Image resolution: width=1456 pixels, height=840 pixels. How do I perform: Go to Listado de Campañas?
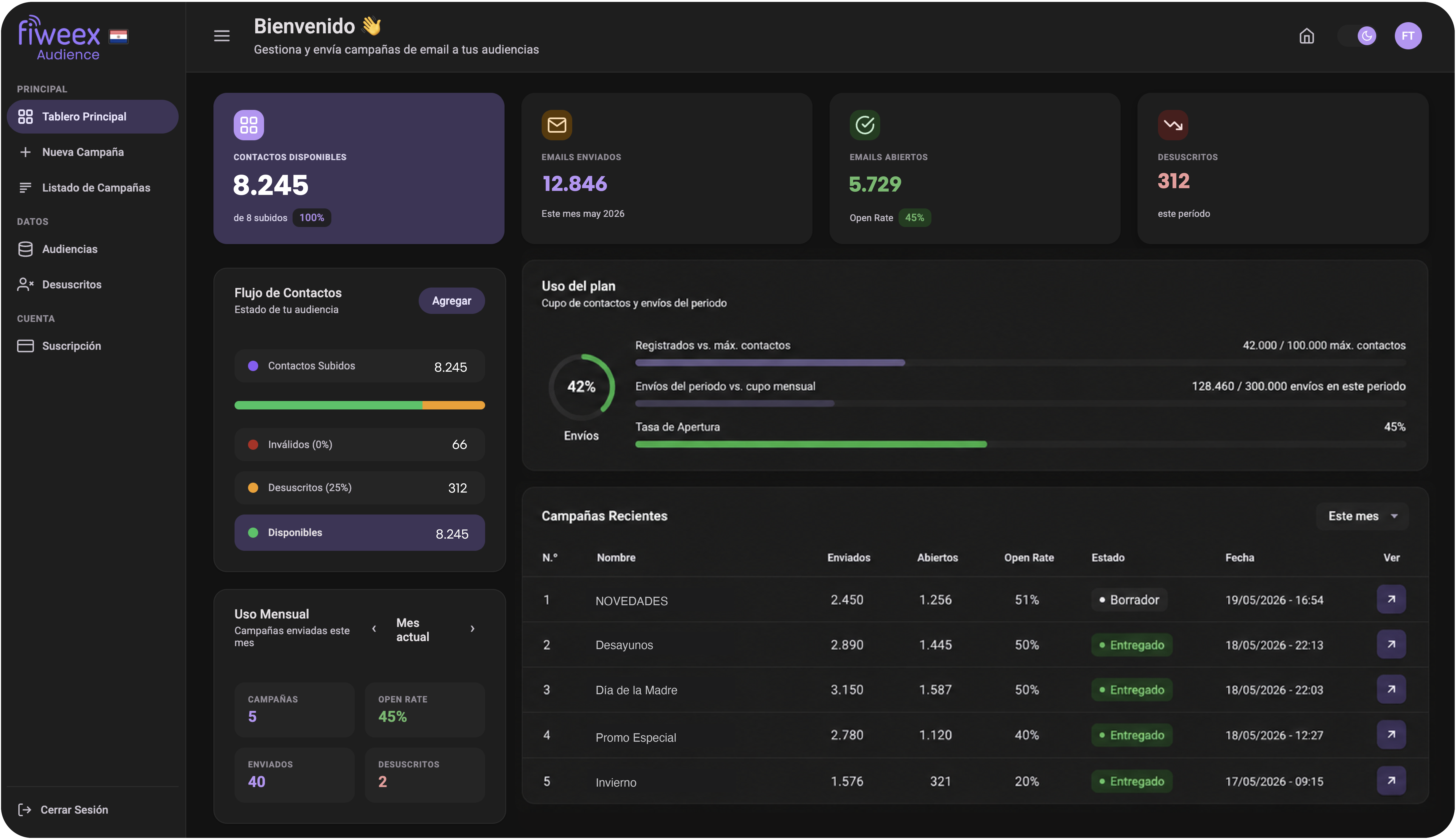[x=92, y=188]
